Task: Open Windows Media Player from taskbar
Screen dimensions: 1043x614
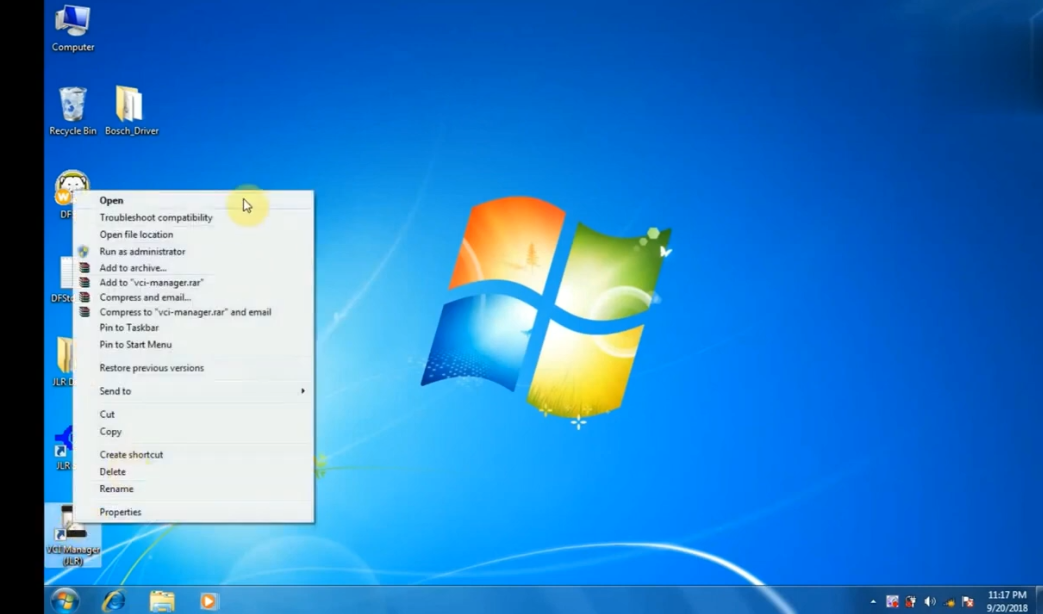Action: click(208, 601)
